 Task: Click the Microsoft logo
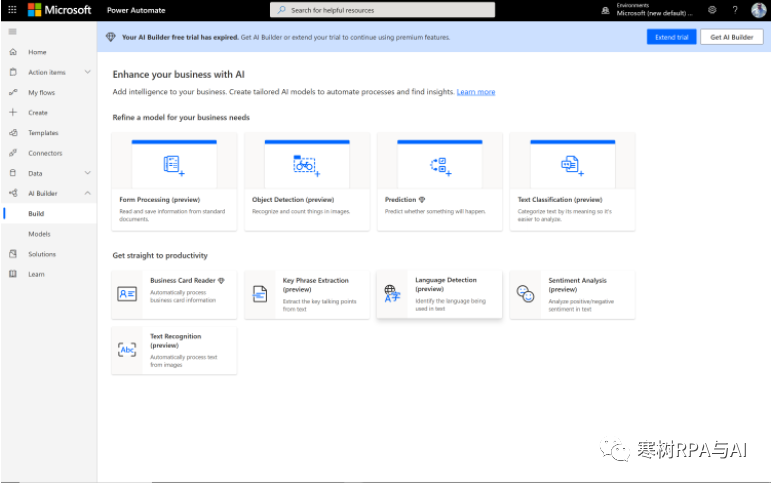60,10
